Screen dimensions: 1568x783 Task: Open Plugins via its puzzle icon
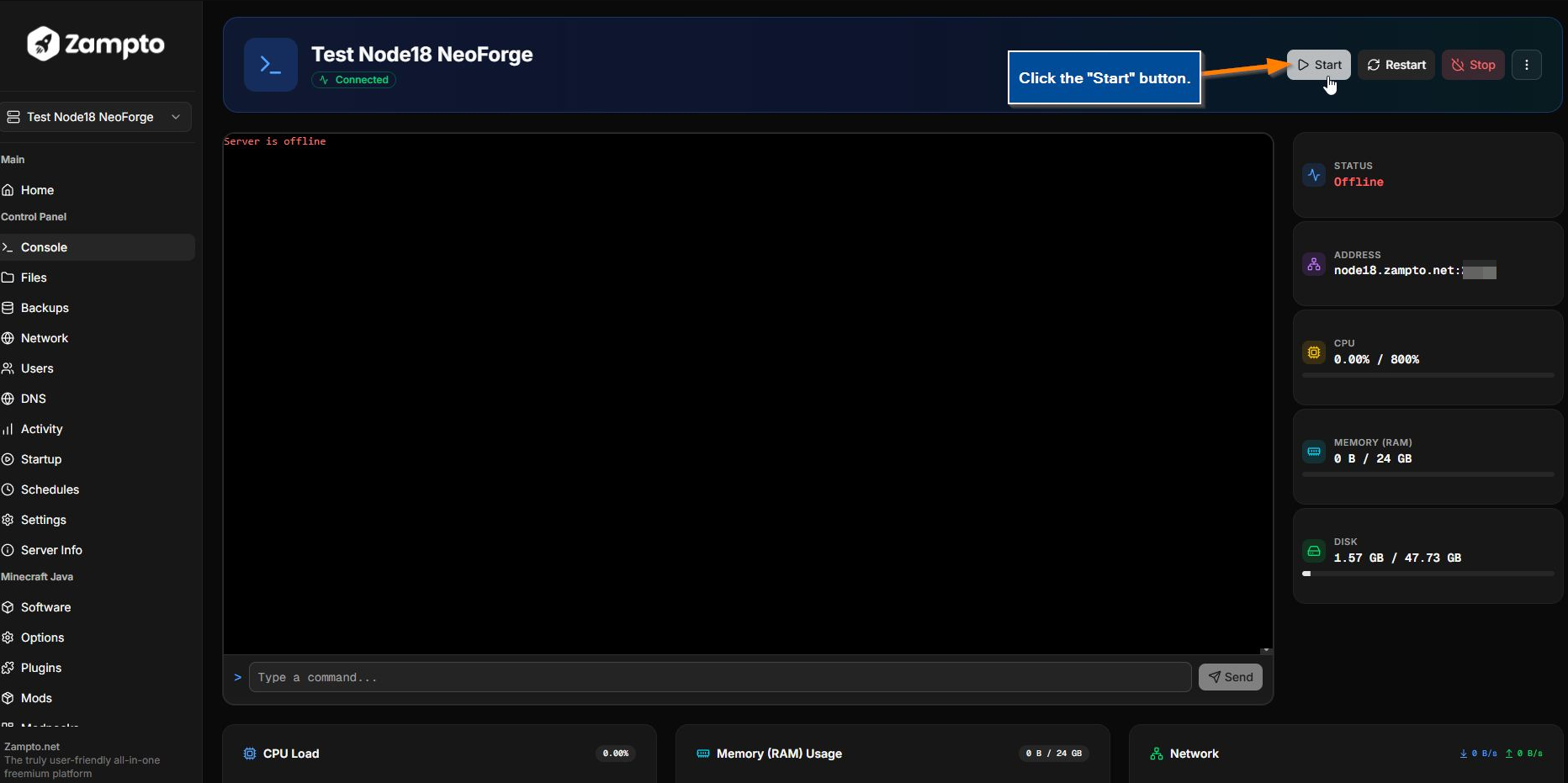coord(8,668)
